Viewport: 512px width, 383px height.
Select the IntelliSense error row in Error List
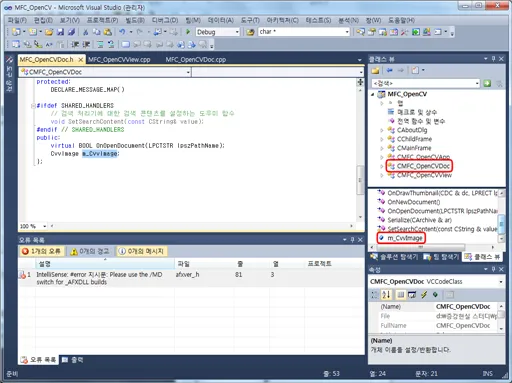[x=191, y=278]
